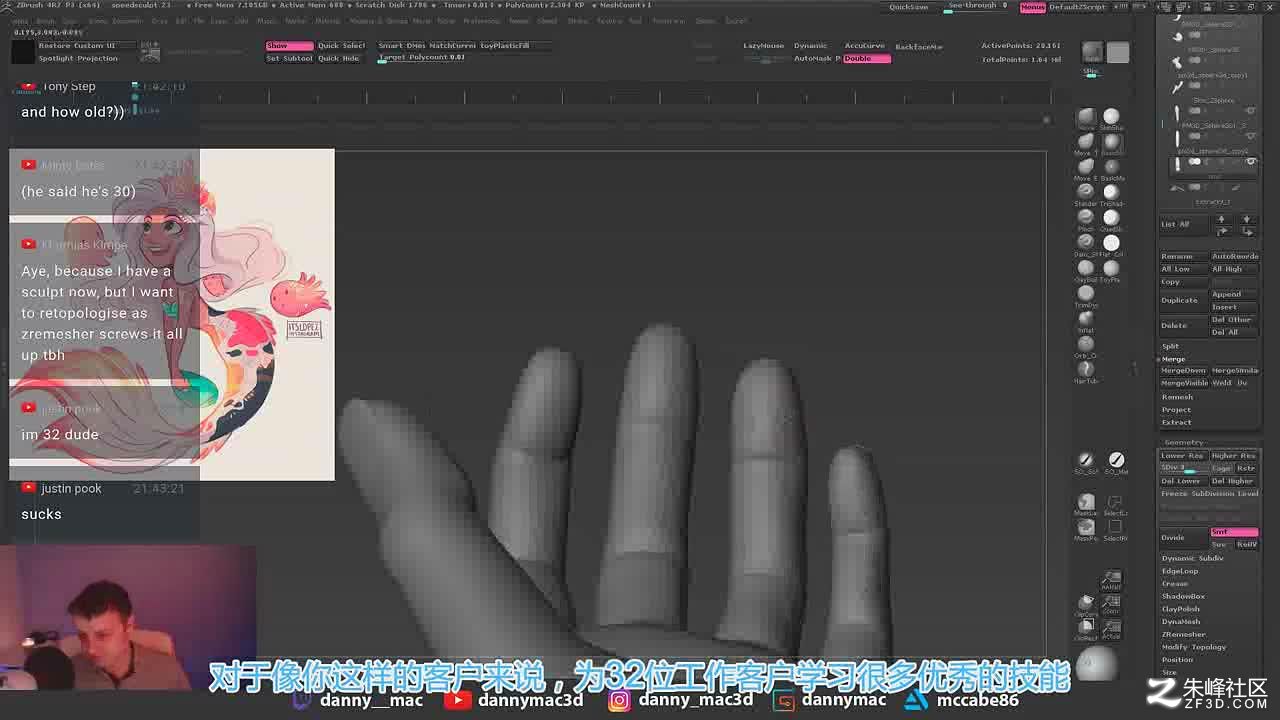The width and height of the screenshot is (1280, 720).
Task: Adjust the SDiv slider
Action: click(x=1184, y=468)
